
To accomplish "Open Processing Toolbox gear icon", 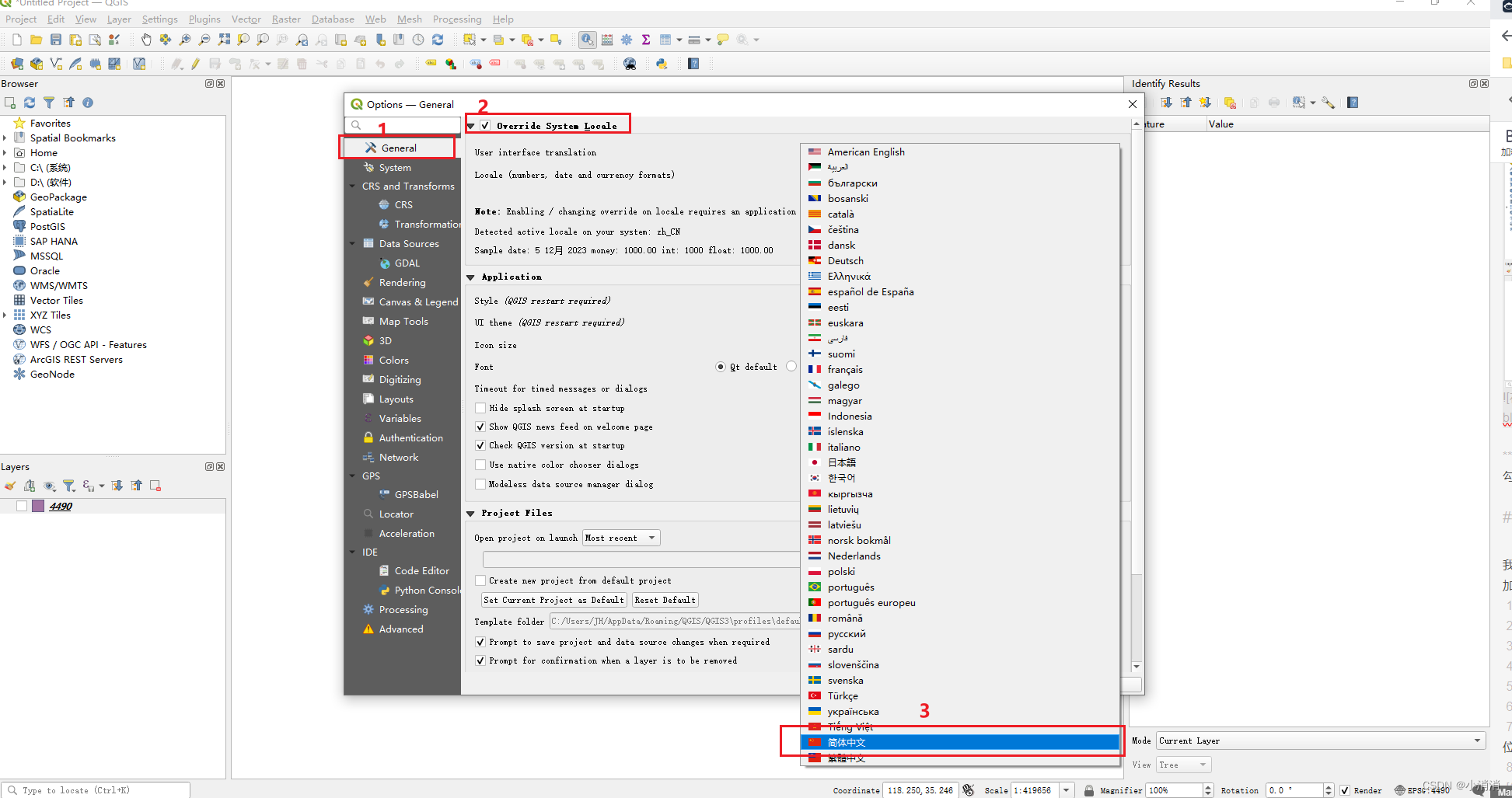I will [x=627, y=40].
